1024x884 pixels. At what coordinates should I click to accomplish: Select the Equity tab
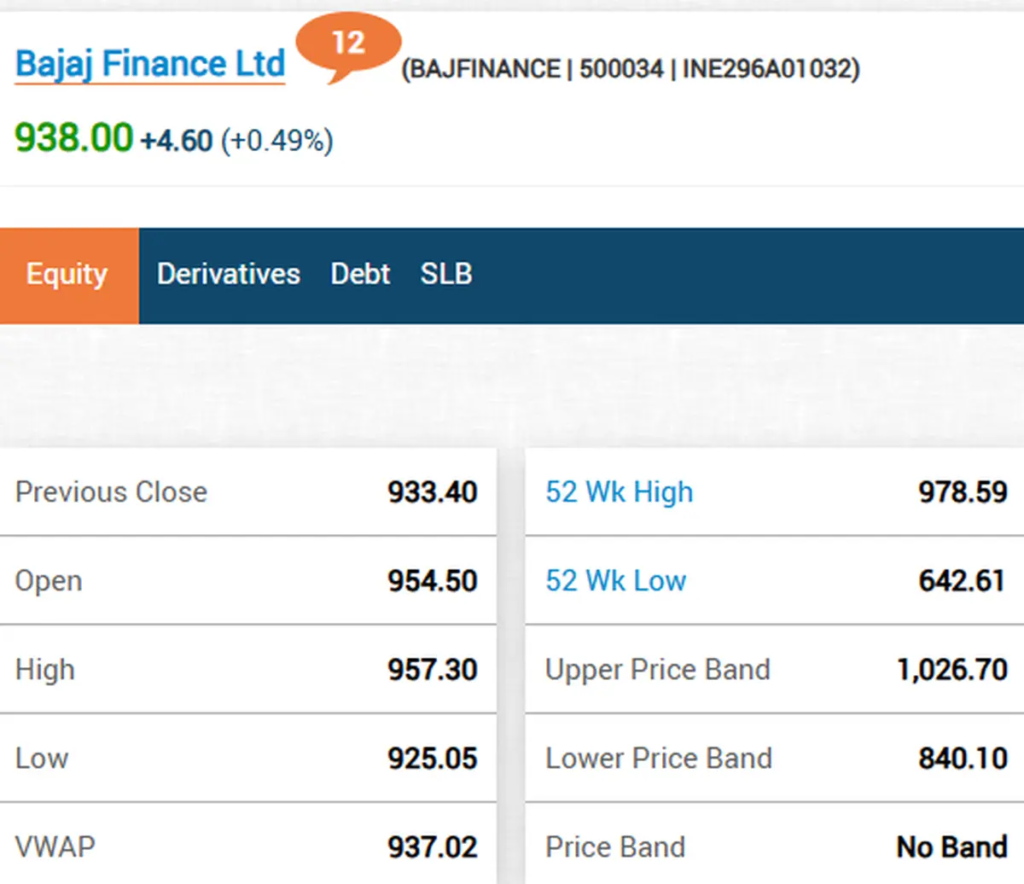[x=69, y=275]
